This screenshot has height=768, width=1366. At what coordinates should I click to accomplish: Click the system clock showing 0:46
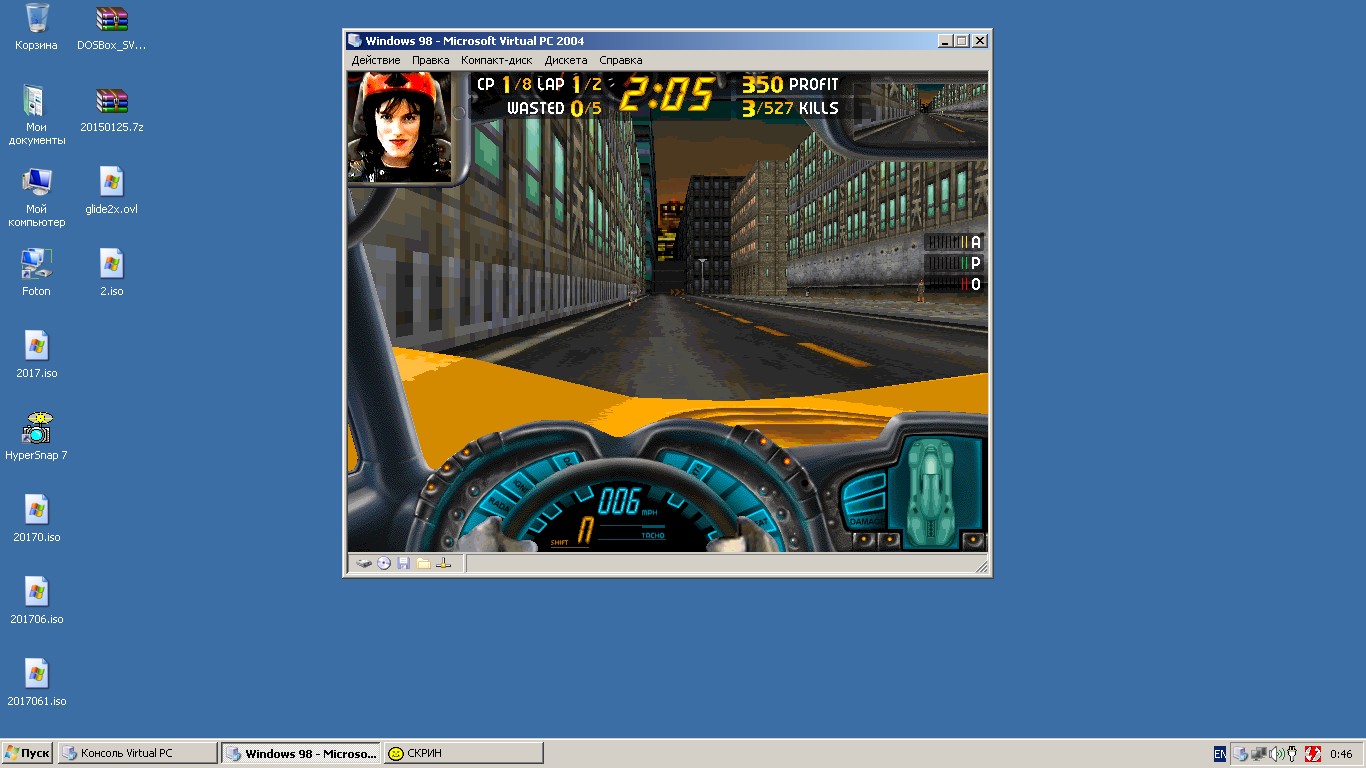1341,754
